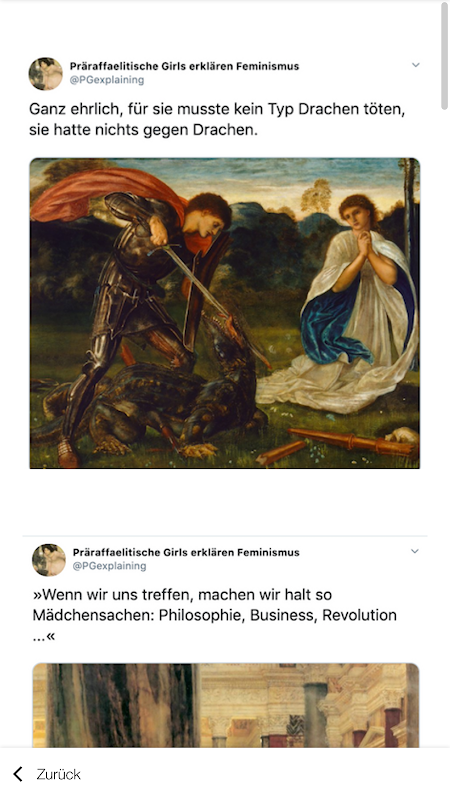Tap the Zurück label
The width and height of the screenshot is (450, 800).
tap(58, 774)
